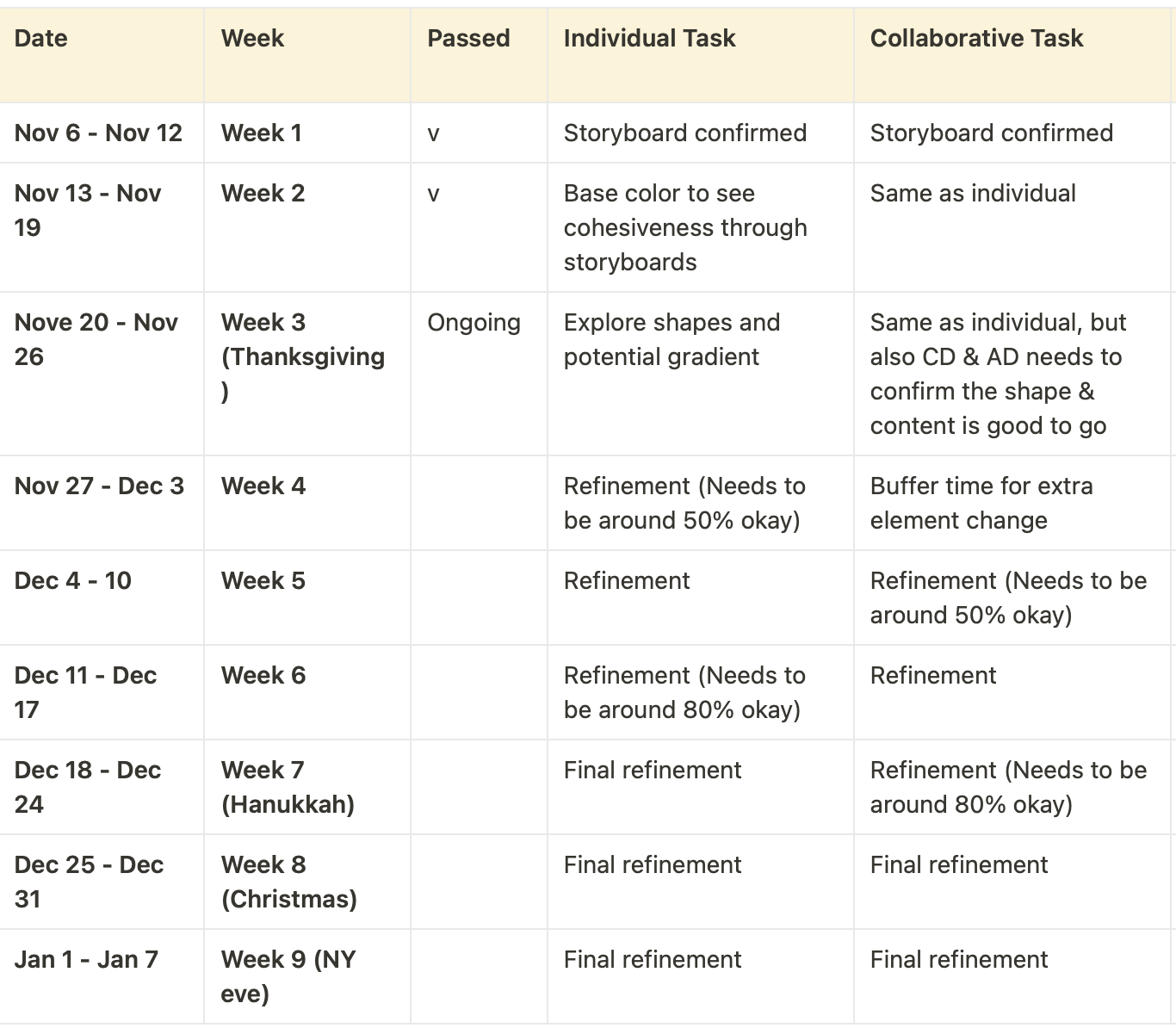1176x1028 pixels.
Task: Click the Week 2 Passed cell with v
Action: (x=479, y=227)
